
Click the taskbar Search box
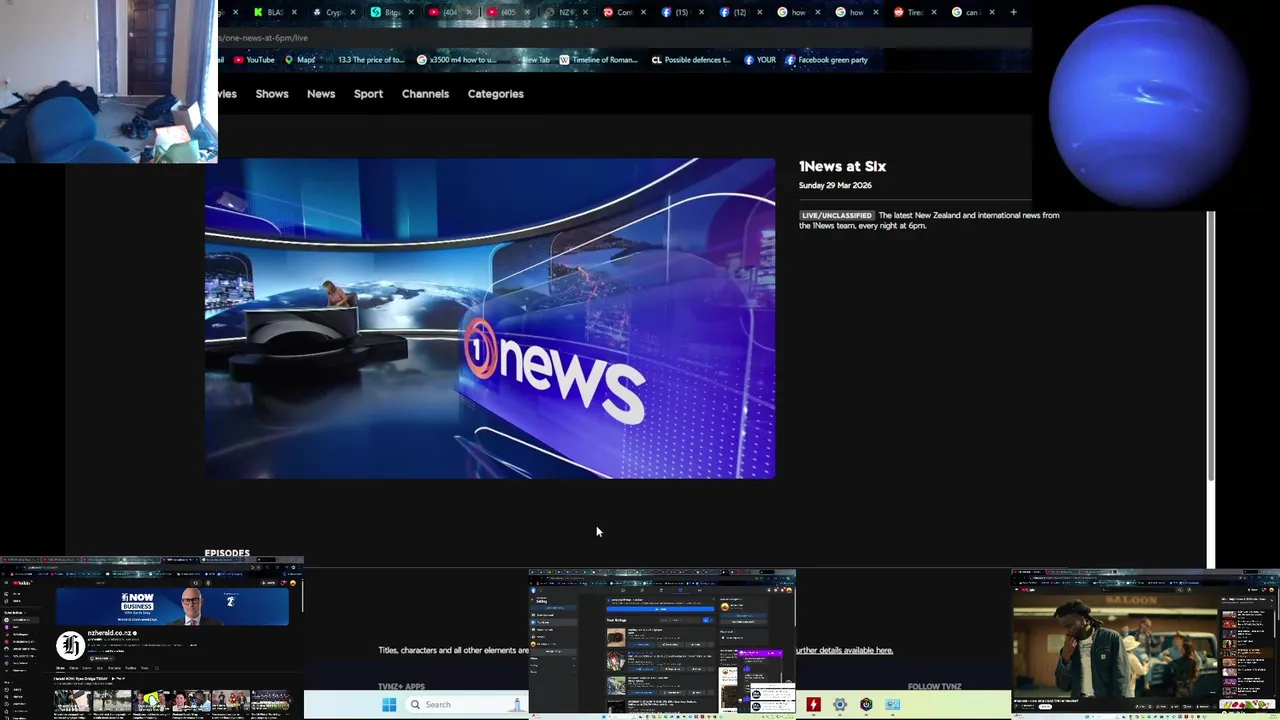(x=465, y=704)
